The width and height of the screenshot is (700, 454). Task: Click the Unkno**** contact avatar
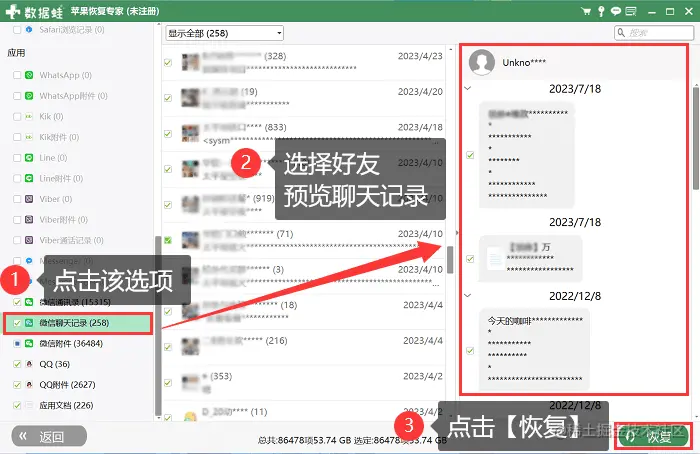tap(482, 62)
